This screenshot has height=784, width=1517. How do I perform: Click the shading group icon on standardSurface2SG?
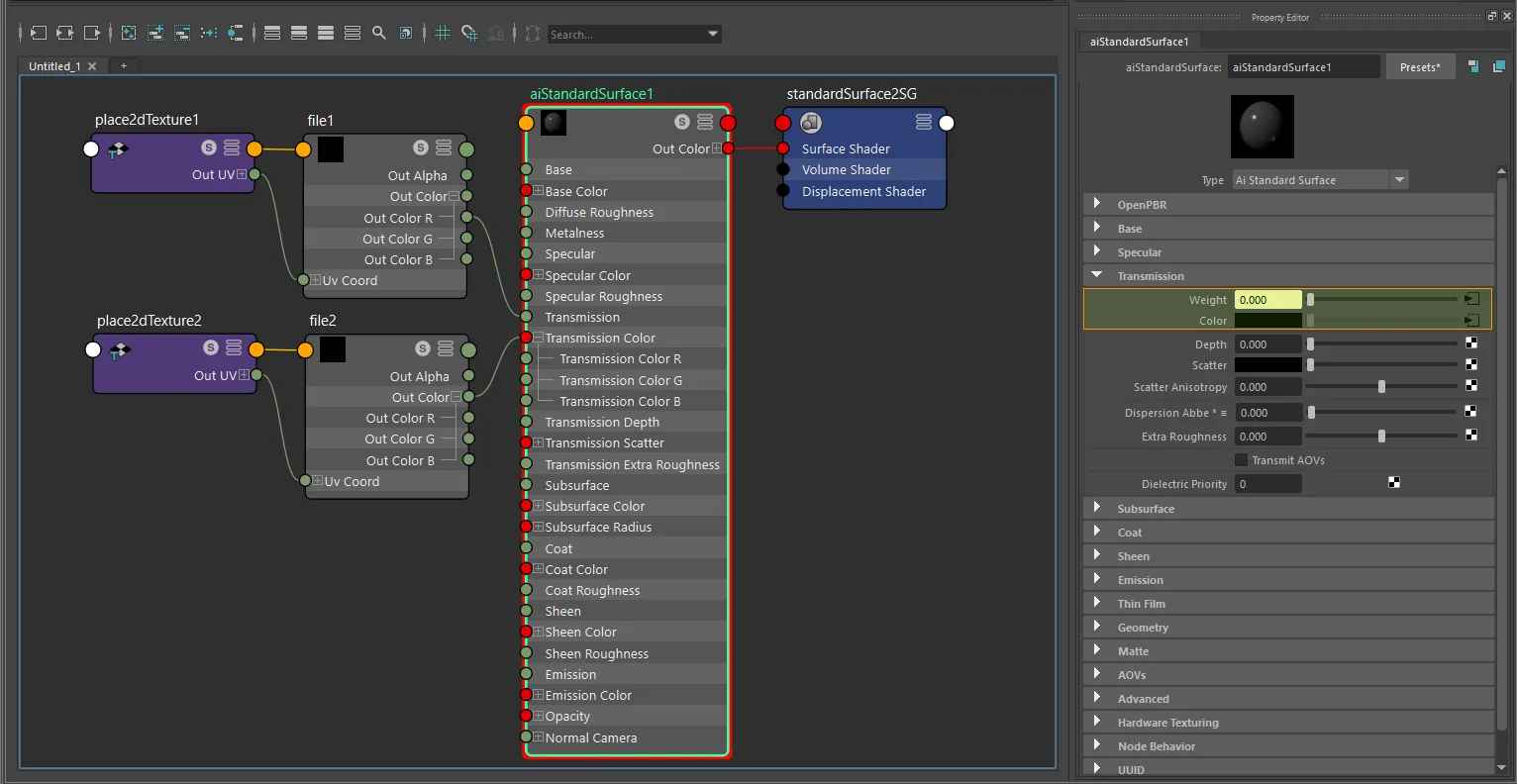(811, 123)
